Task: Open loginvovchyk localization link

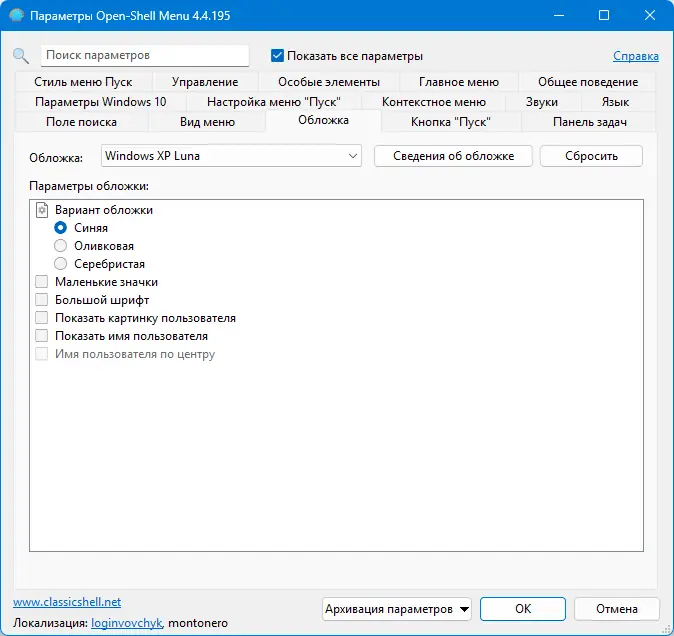Action: [x=127, y=623]
